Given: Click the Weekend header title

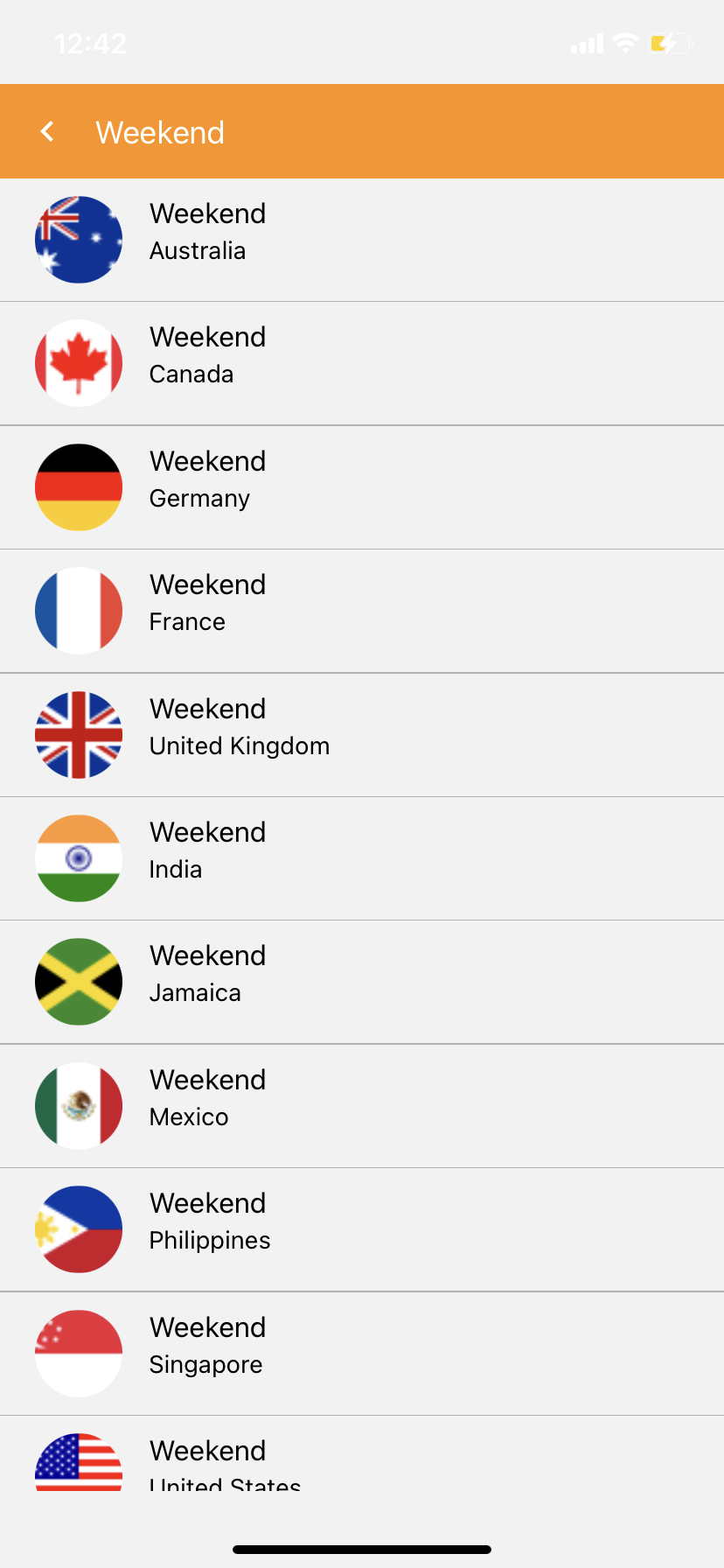Looking at the screenshot, I should [160, 133].
